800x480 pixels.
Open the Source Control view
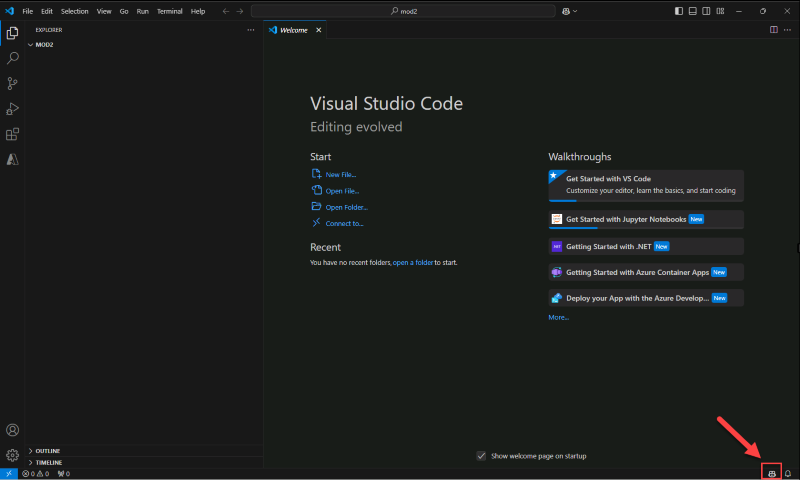13,84
